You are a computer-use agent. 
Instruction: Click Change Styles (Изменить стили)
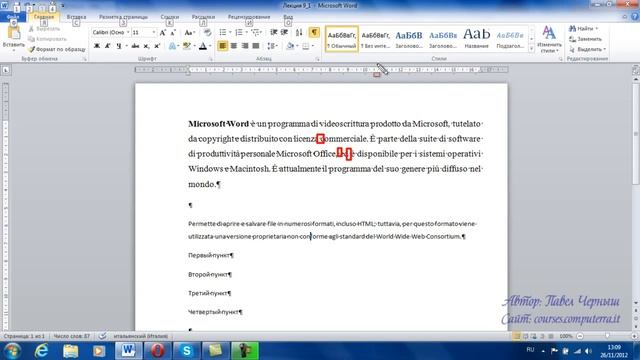[549, 39]
